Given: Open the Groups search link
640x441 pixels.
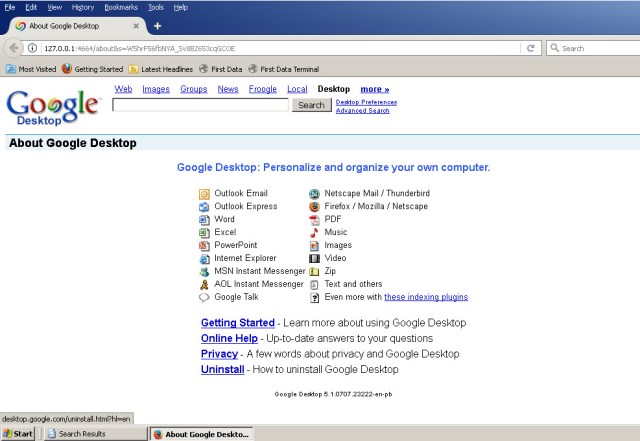Looking at the screenshot, I should (194, 89).
